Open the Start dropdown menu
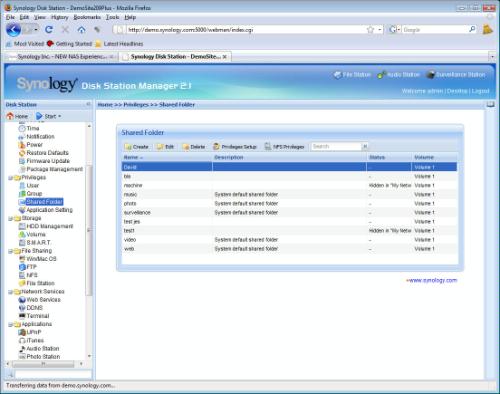This screenshot has width=500, height=394. (48, 116)
